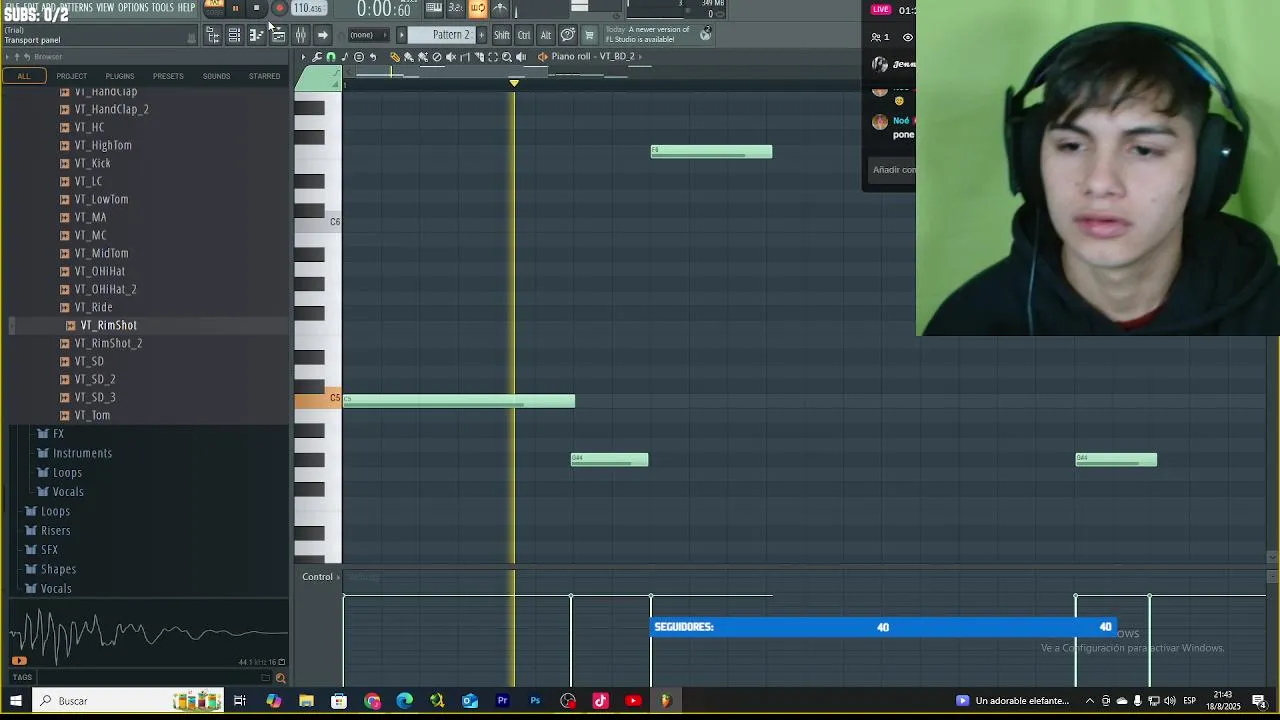Open the shopping cart content library icon
The image size is (1280, 720).
[x=589, y=35]
